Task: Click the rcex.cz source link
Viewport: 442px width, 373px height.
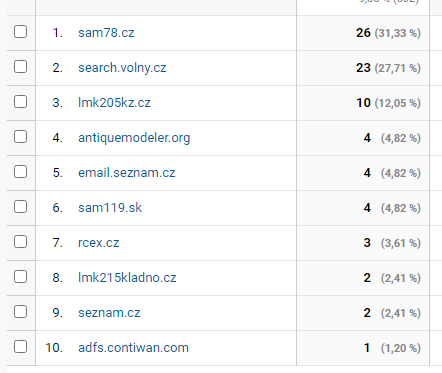Action: point(99,243)
